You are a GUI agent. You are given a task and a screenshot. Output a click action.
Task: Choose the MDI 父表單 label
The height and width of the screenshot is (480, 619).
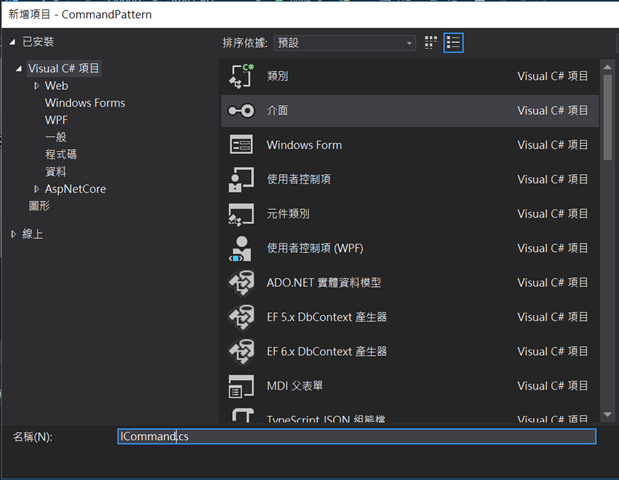(x=295, y=386)
